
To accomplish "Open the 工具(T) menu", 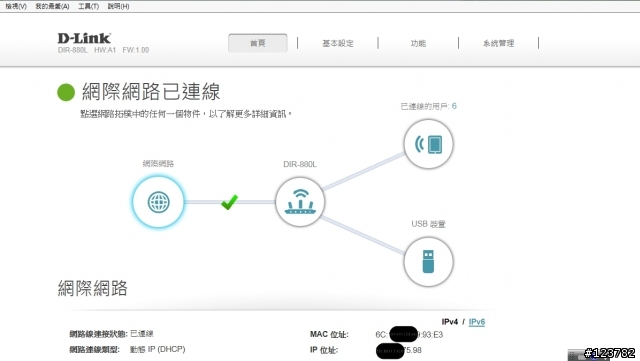I will pos(89,6).
